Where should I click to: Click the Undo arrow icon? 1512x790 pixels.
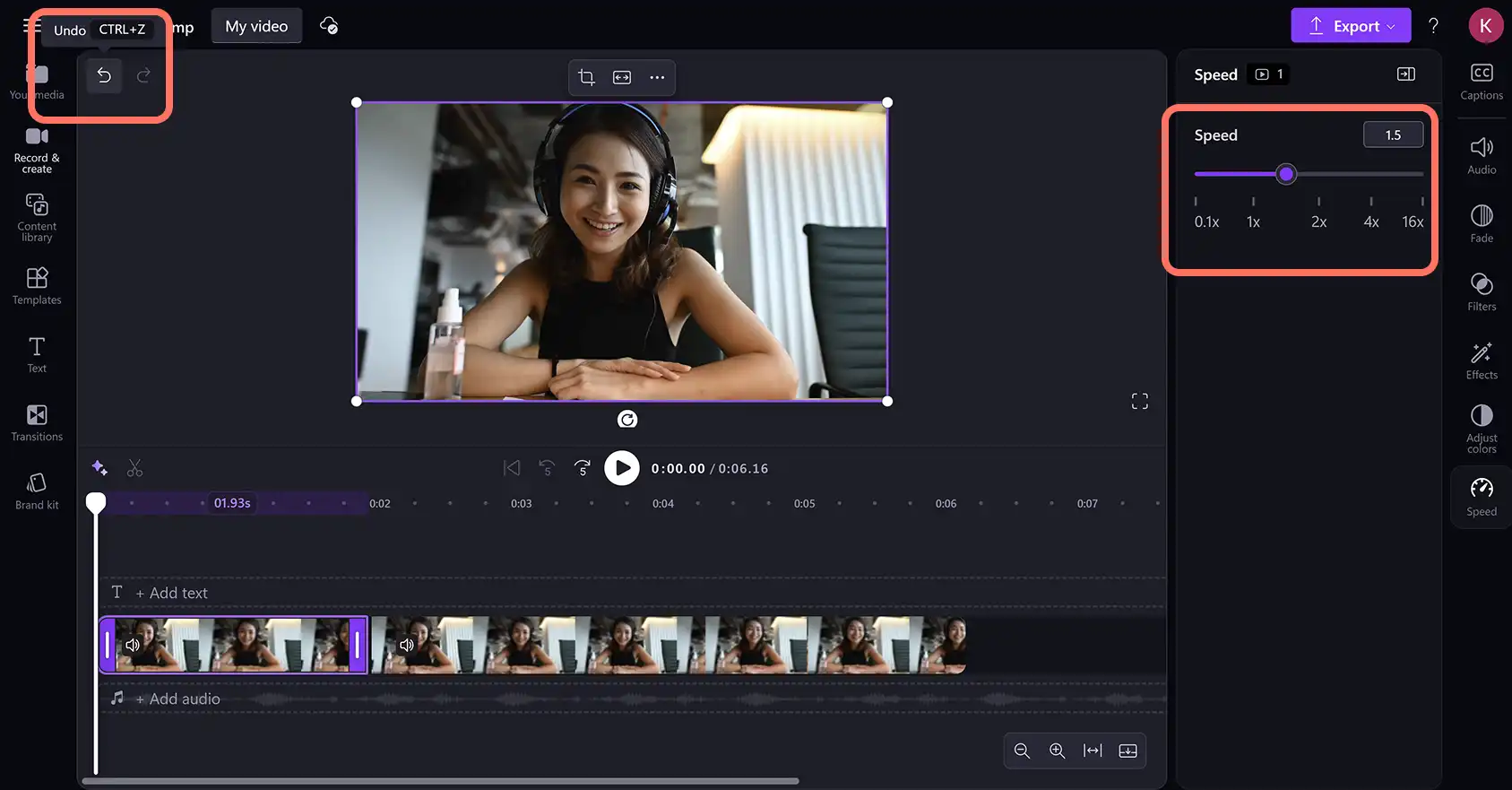click(104, 75)
